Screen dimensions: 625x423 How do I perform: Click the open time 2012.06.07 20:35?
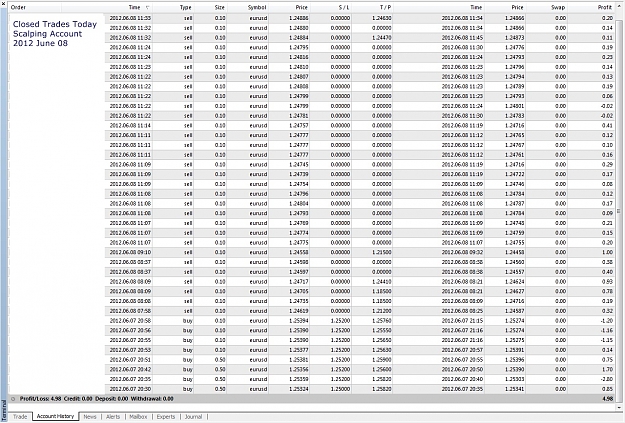coord(130,379)
